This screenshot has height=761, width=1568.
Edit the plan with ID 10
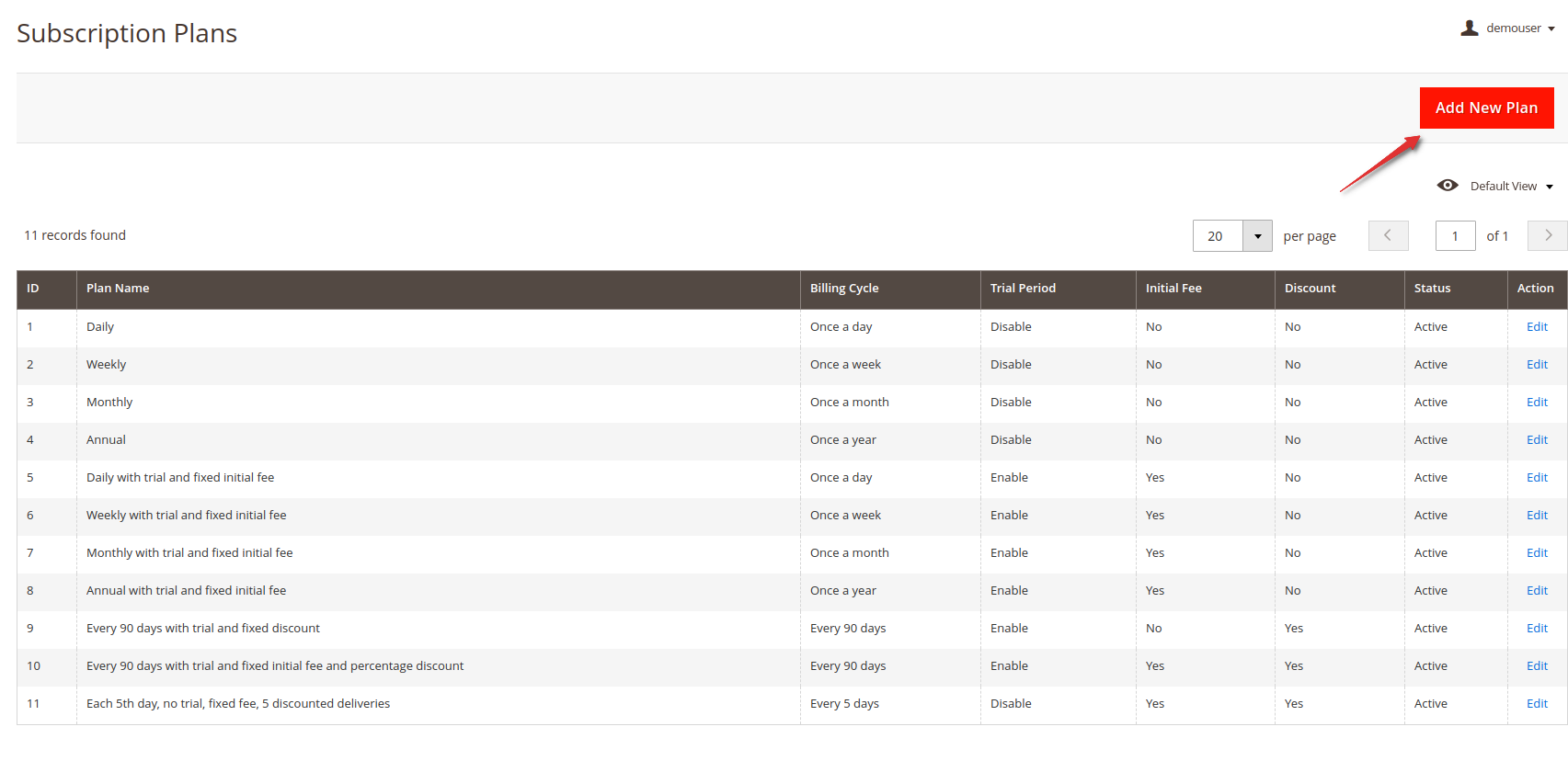pyautogui.click(x=1537, y=666)
